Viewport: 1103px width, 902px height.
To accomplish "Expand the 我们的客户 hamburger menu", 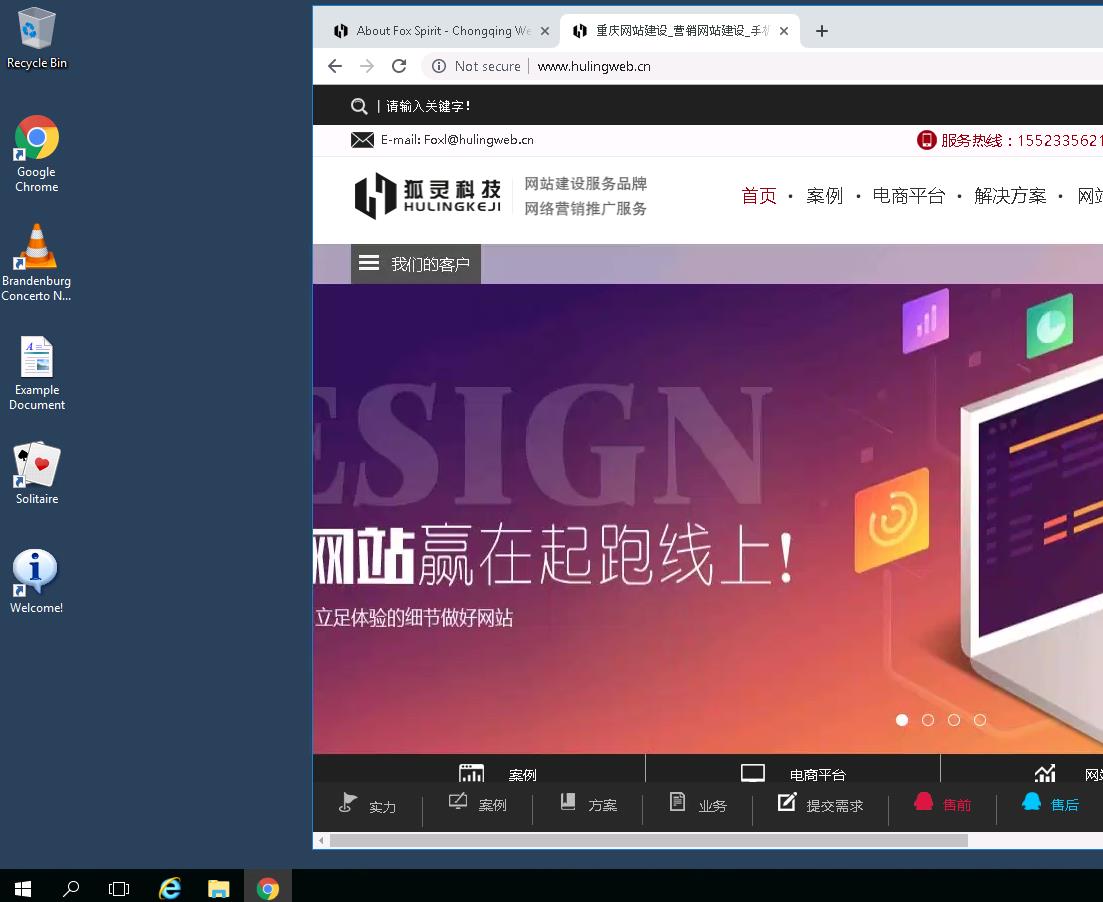I will 369,263.
